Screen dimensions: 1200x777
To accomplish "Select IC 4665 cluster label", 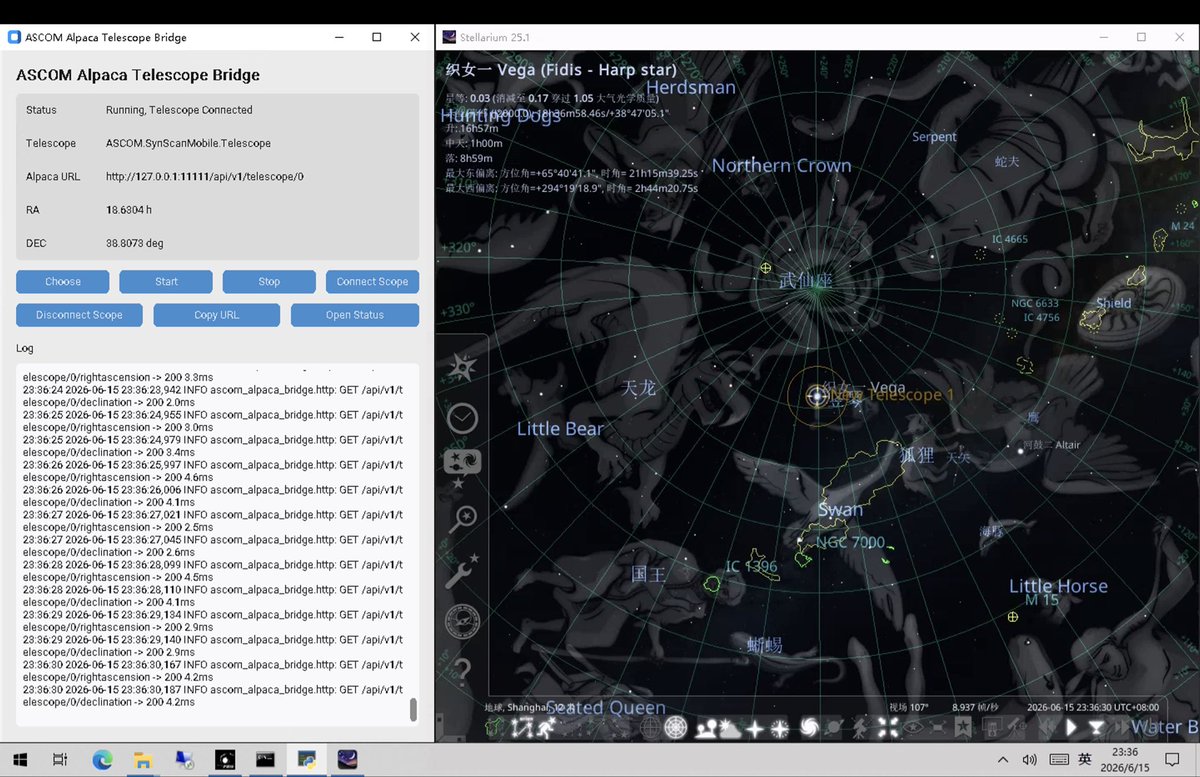I will 1010,239.
